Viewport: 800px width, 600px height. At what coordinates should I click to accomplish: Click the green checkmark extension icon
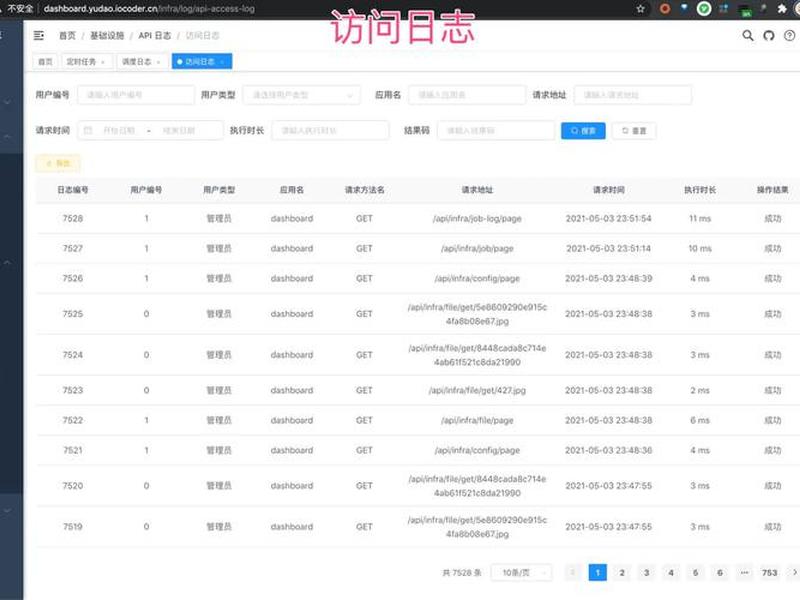point(704,9)
